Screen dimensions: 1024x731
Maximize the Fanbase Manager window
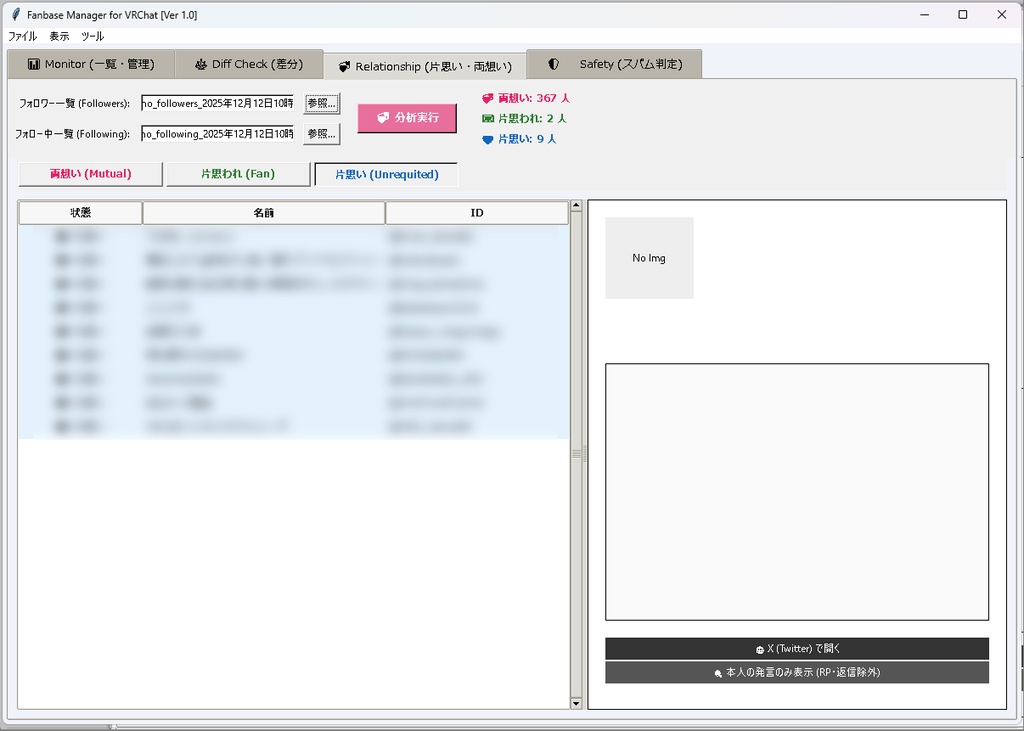pos(963,14)
